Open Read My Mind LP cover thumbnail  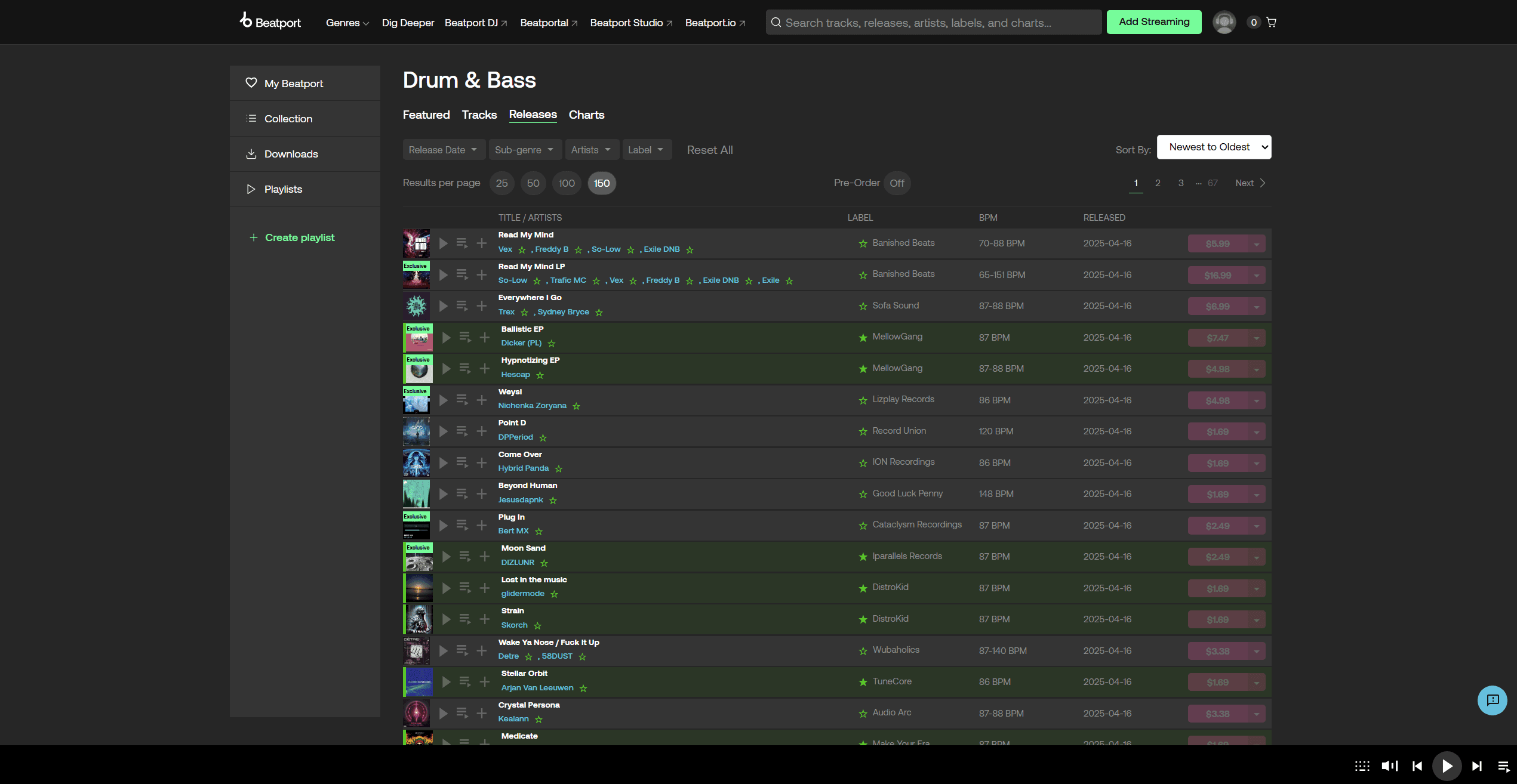(x=417, y=275)
